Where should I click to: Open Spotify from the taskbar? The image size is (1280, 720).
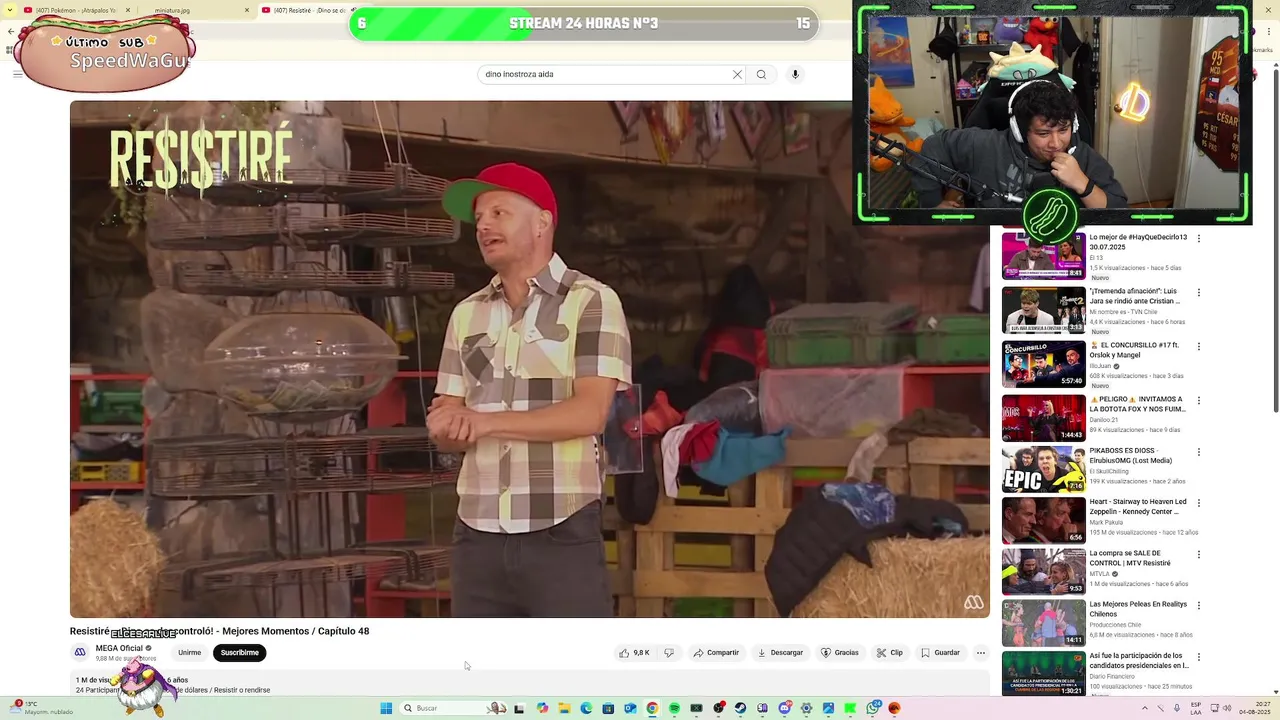(x=675, y=708)
